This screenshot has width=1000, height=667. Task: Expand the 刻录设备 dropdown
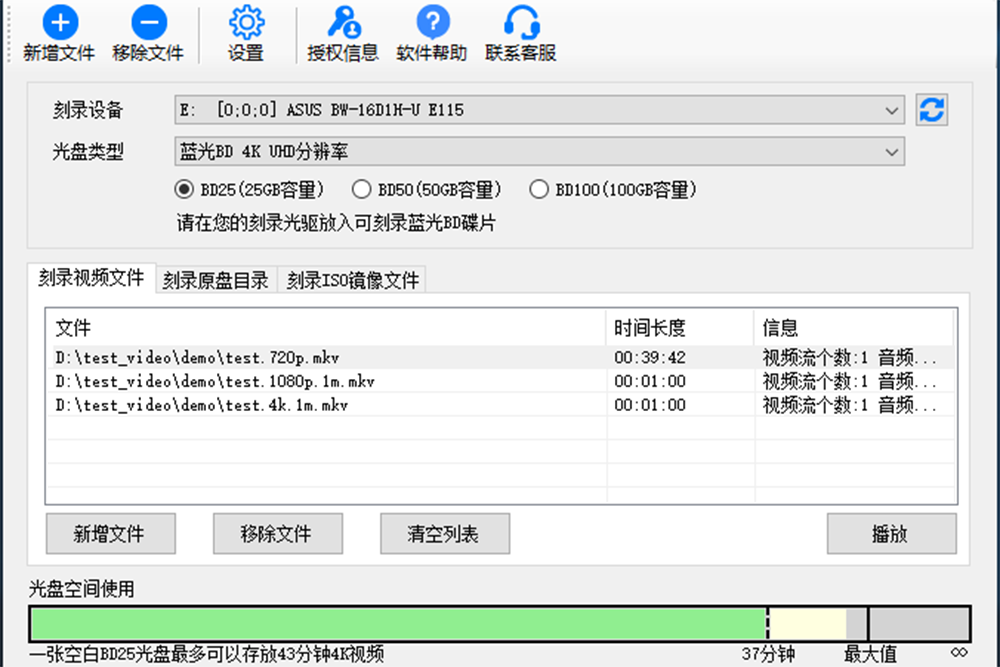[891, 110]
